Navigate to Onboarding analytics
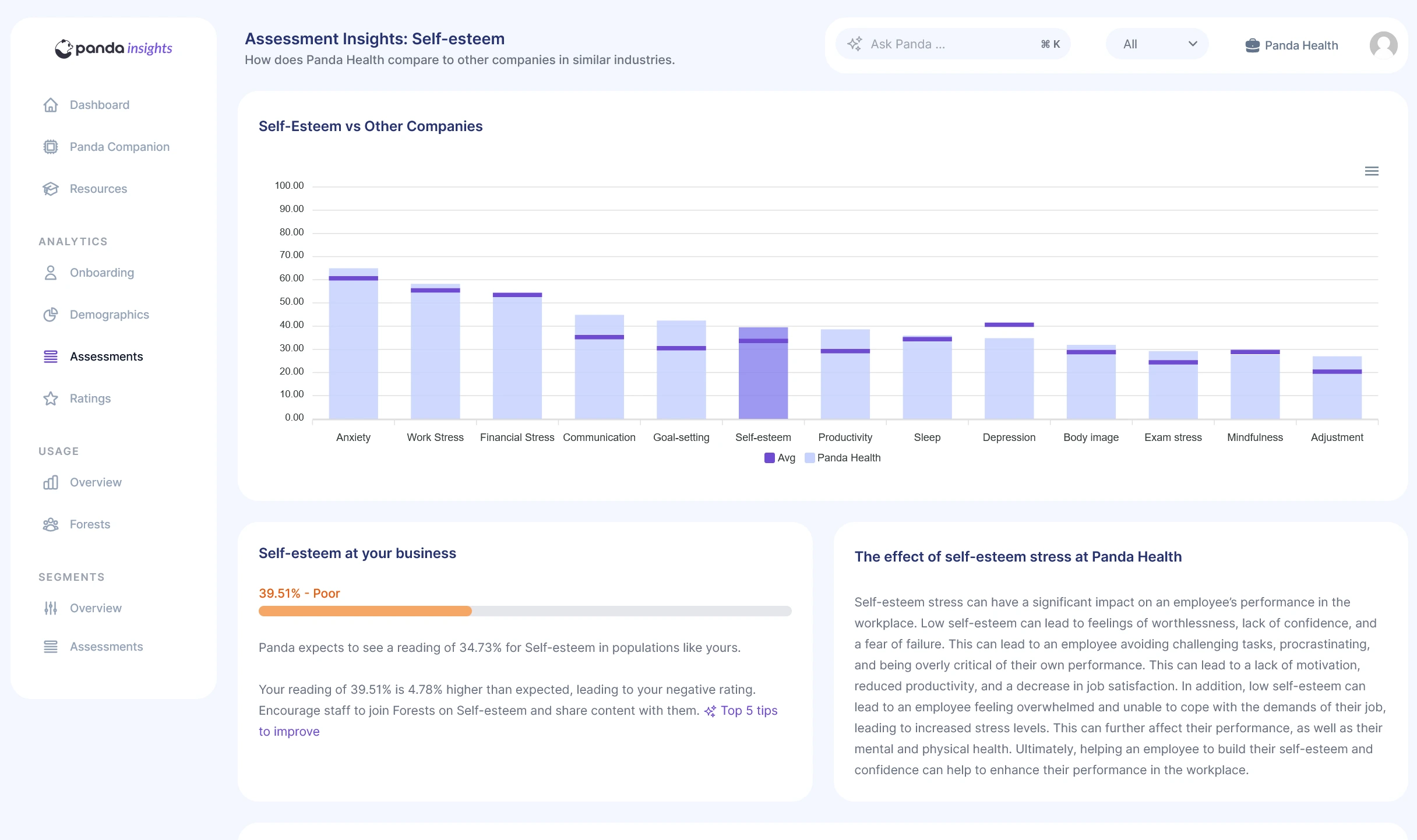The image size is (1417, 840). pyautogui.click(x=102, y=273)
